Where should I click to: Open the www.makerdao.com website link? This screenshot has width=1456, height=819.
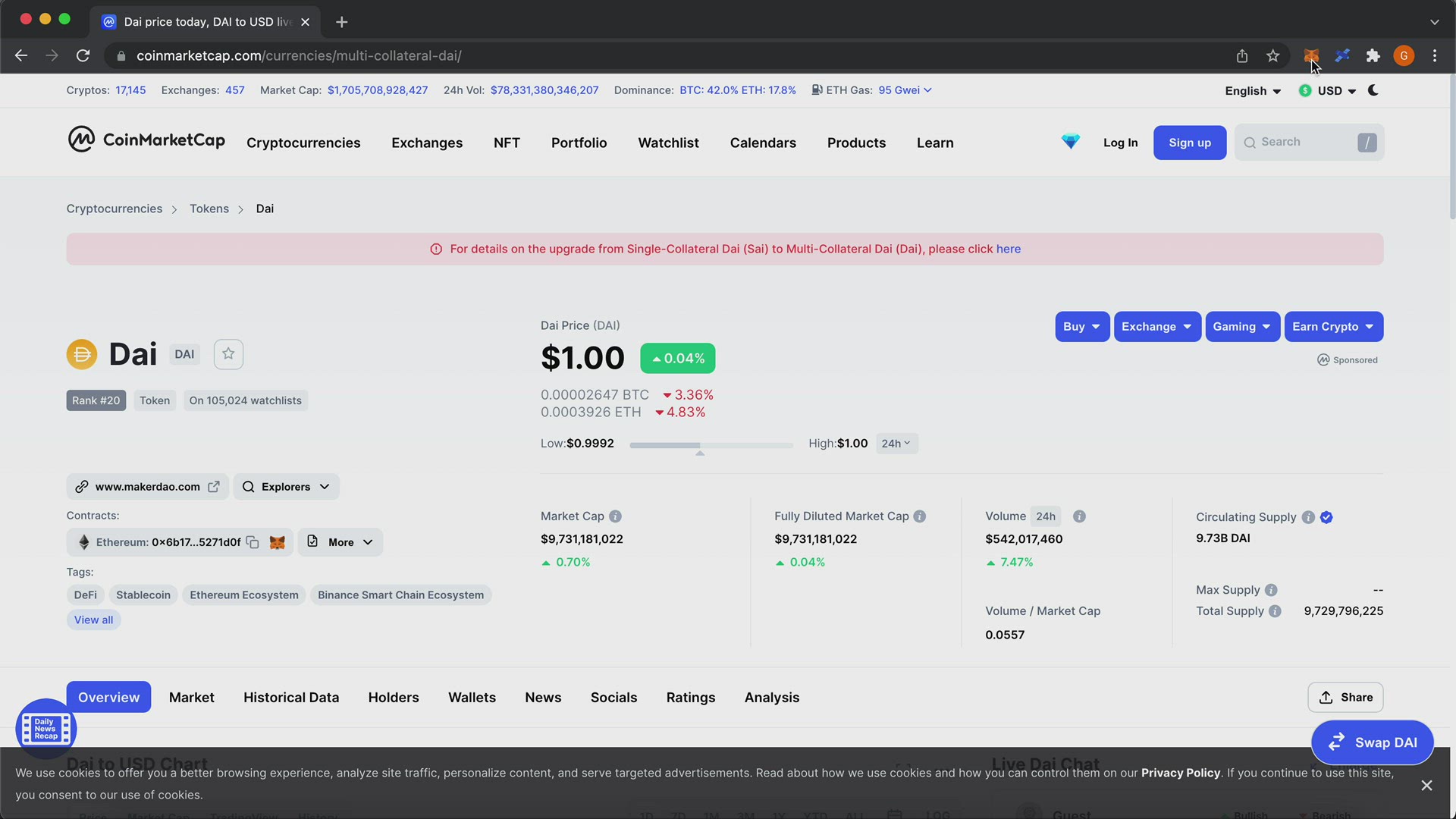point(148,487)
